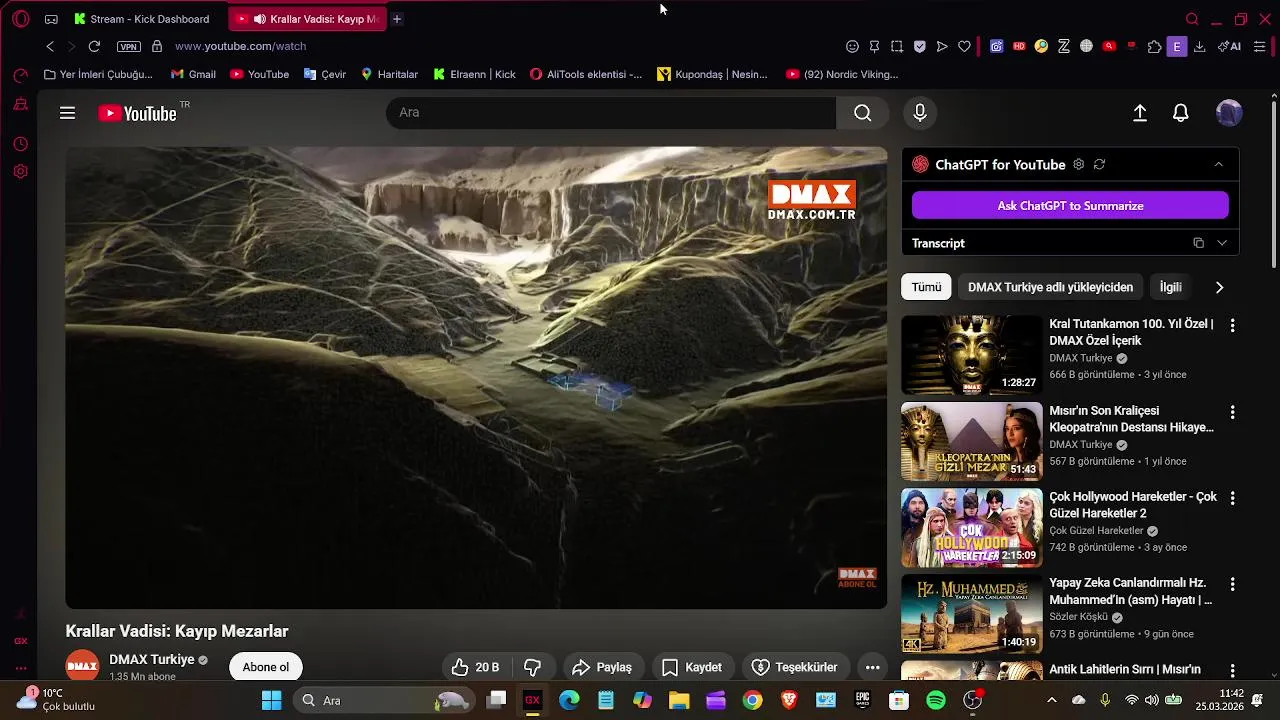Open the YouTube account avatar menu
Screen dimensions: 1280x720
(x=1229, y=113)
